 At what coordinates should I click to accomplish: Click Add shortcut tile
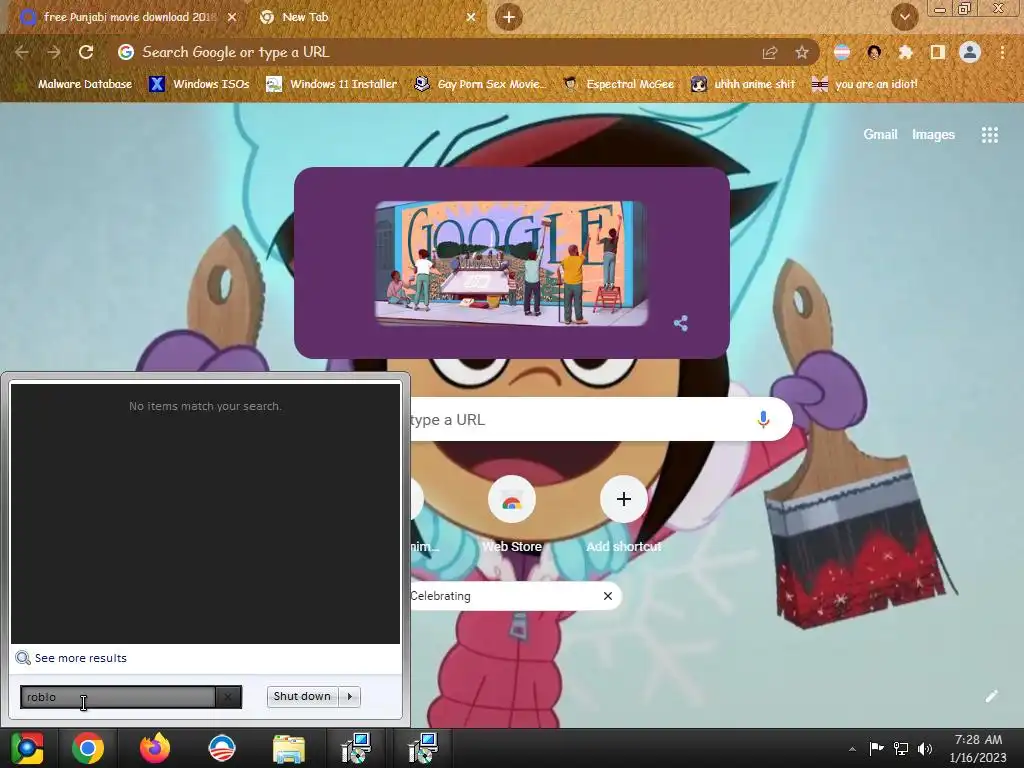pos(624,514)
